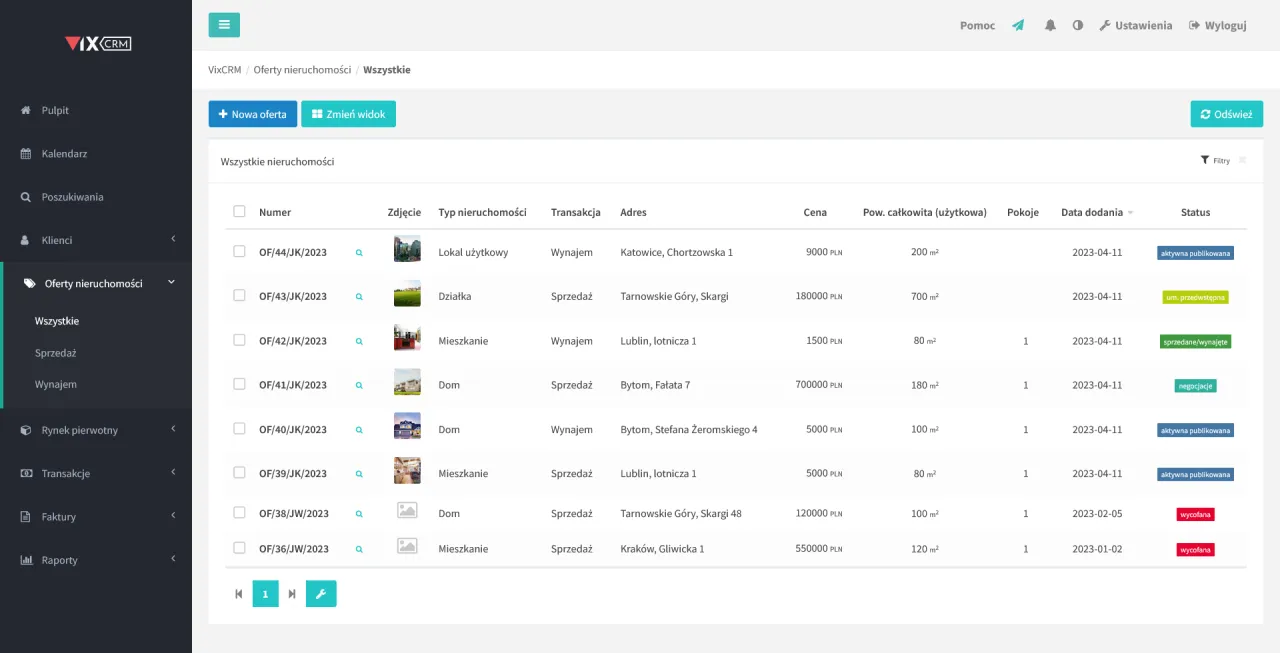Viewport: 1280px width, 653px height.
Task: Preview offer OF/41/JK/2023 with magnifier icon
Action: 359,385
